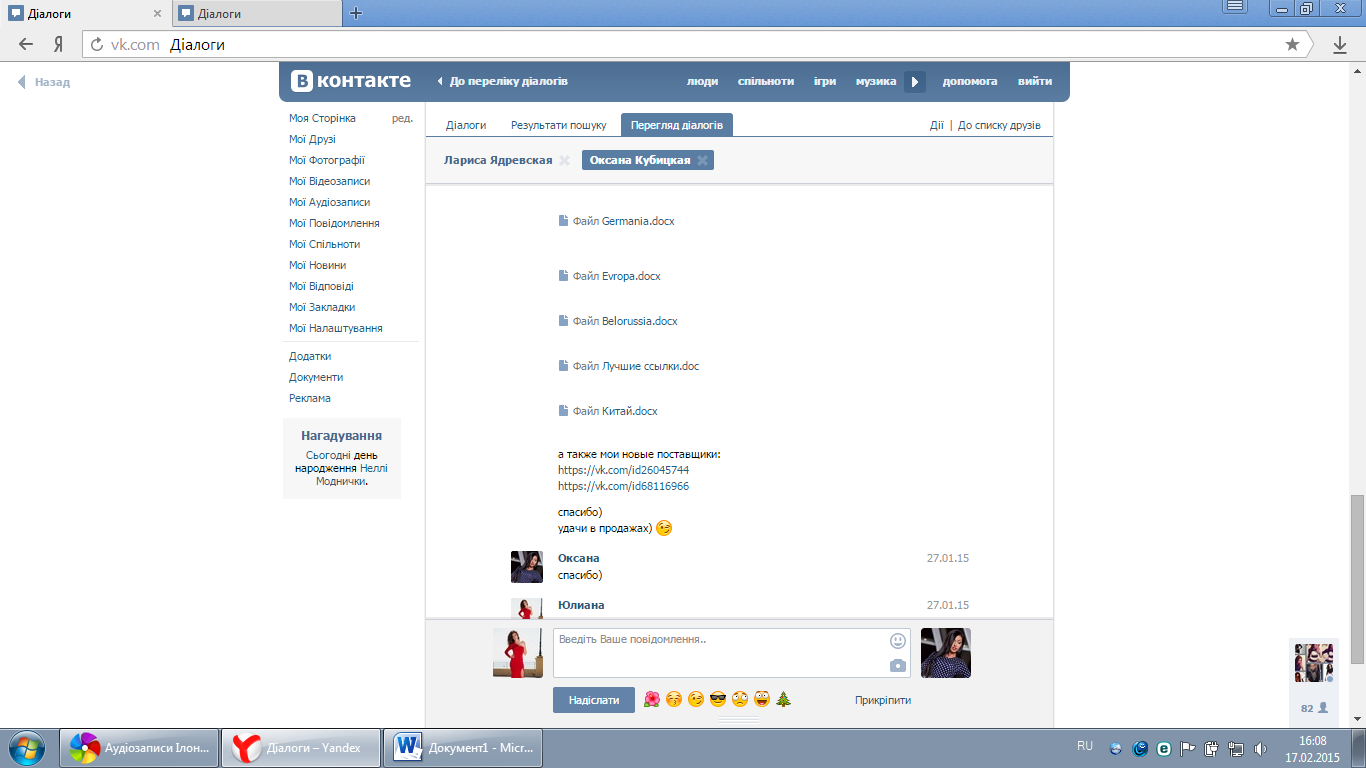This screenshot has width=1366, height=768.
Task: Open the 82 friends online counter
Action: pyautogui.click(x=1314, y=707)
